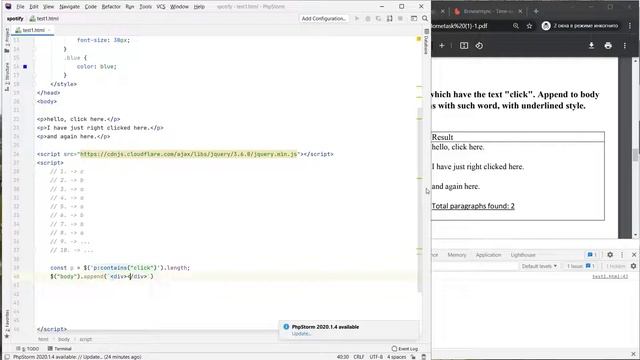Open the browser three-dot menu
This screenshot has height=360, width=640.
coord(630,26)
